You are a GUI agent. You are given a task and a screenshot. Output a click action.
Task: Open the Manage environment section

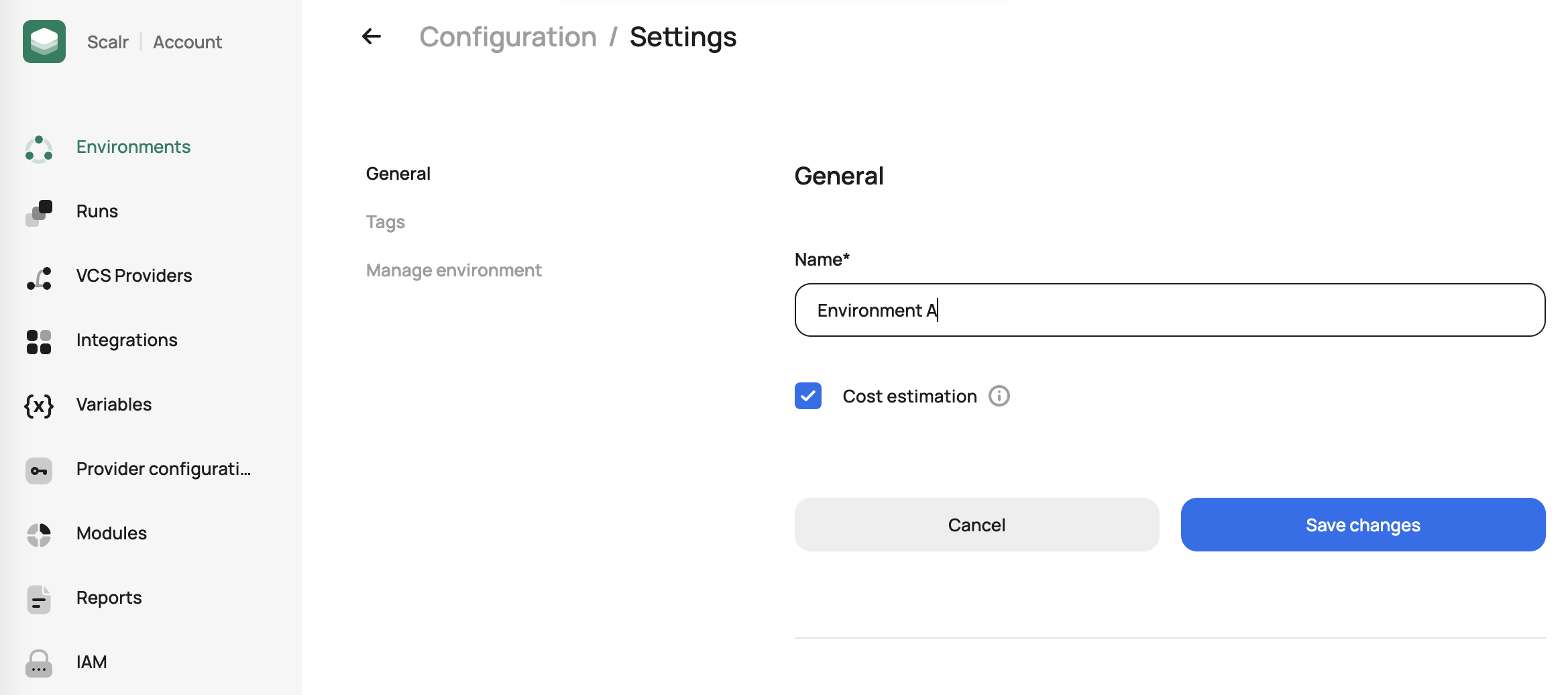pos(453,270)
